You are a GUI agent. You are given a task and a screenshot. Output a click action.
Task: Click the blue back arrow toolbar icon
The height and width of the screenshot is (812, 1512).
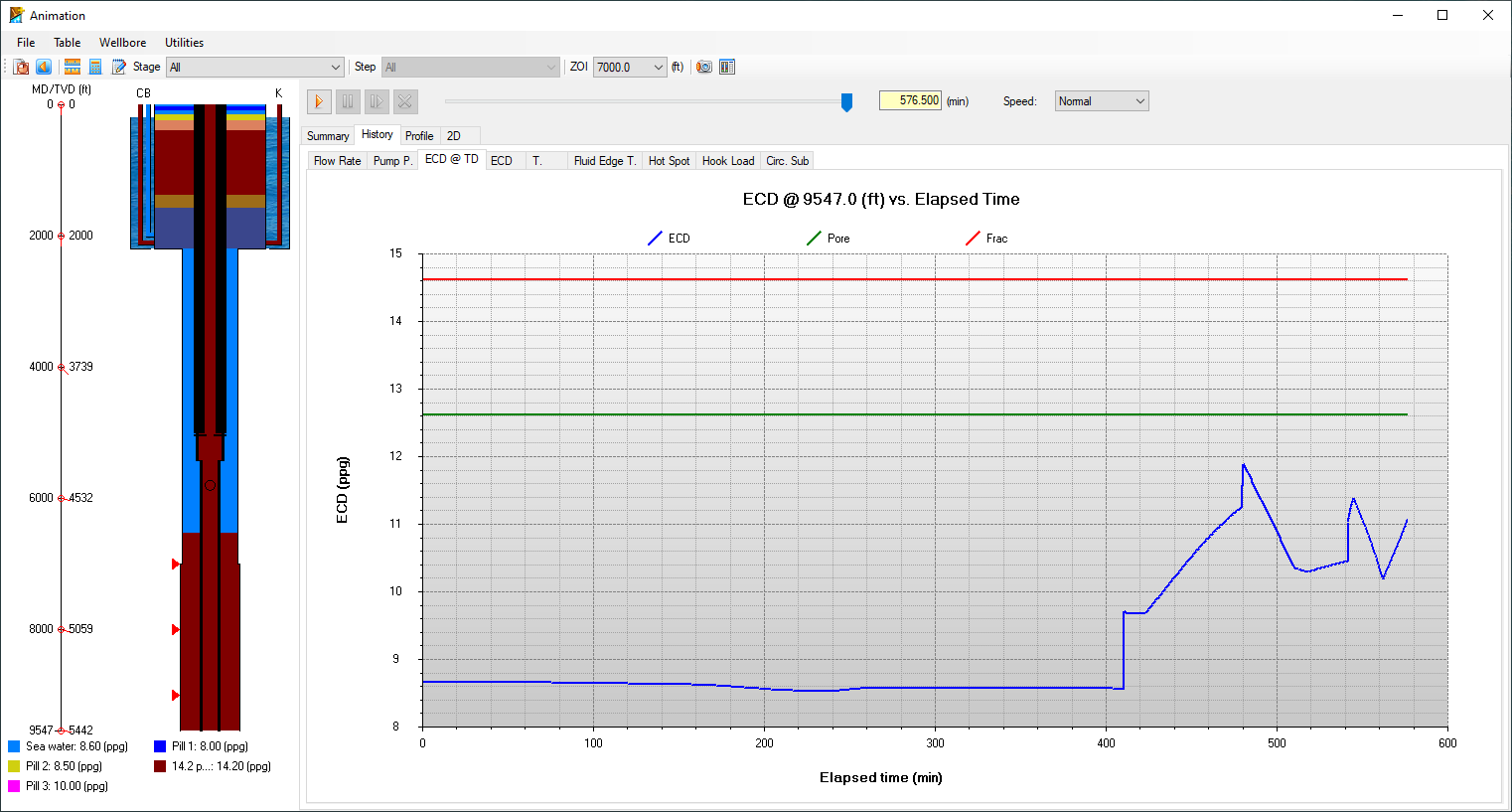click(44, 67)
